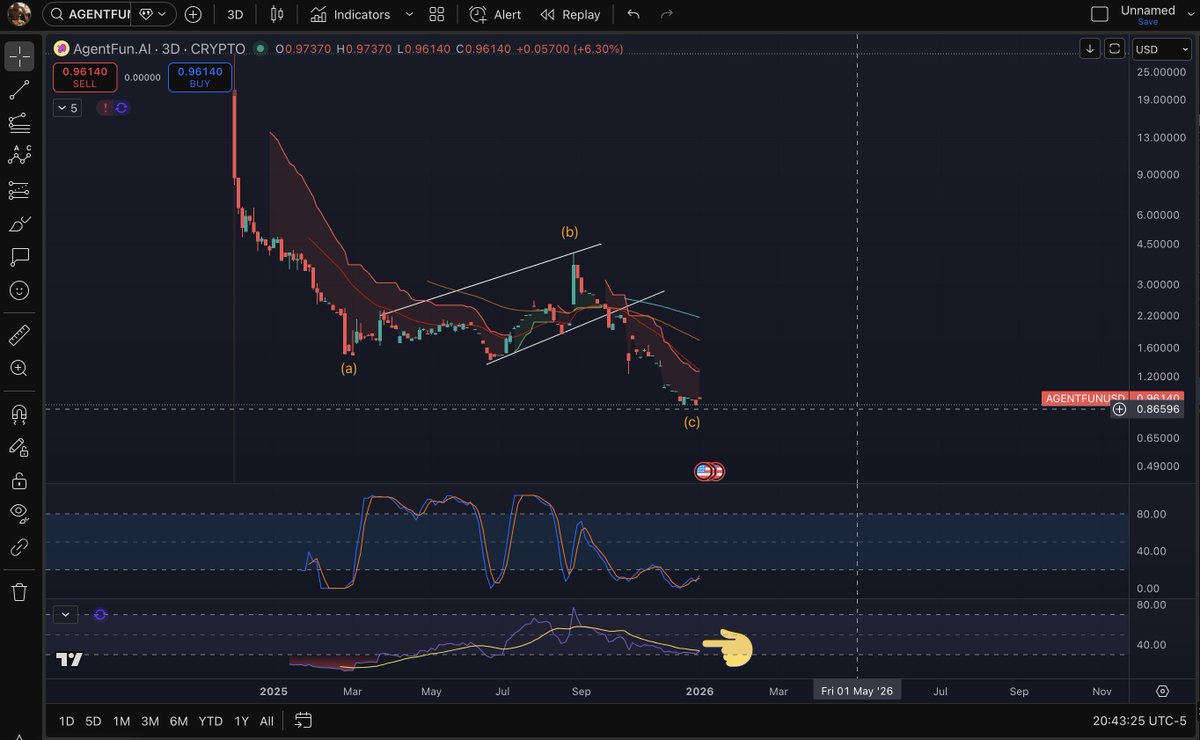Image resolution: width=1200 pixels, height=740 pixels.
Task: Toggle stay in drawing mode
Action: click(x=19, y=447)
